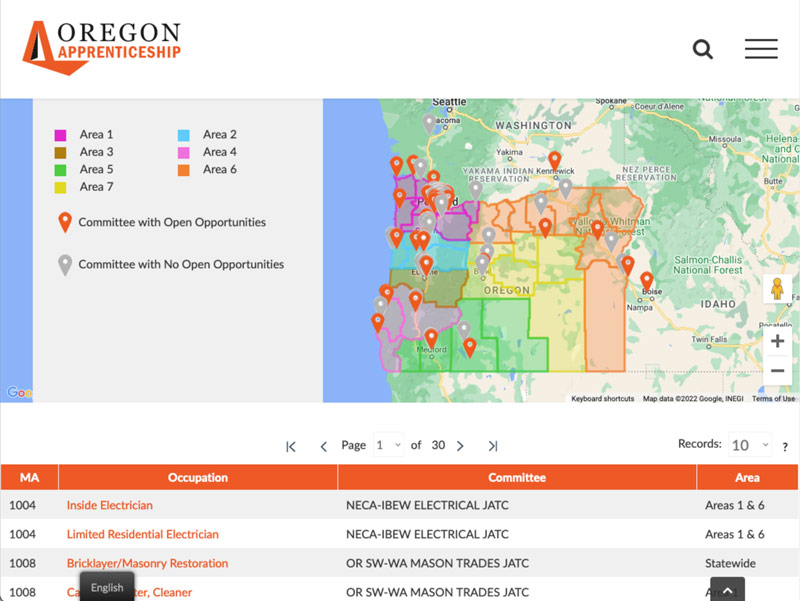Image resolution: width=800 pixels, height=601 pixels.
Task: Jump to the last page of results
Action: (x=492, y=446)
